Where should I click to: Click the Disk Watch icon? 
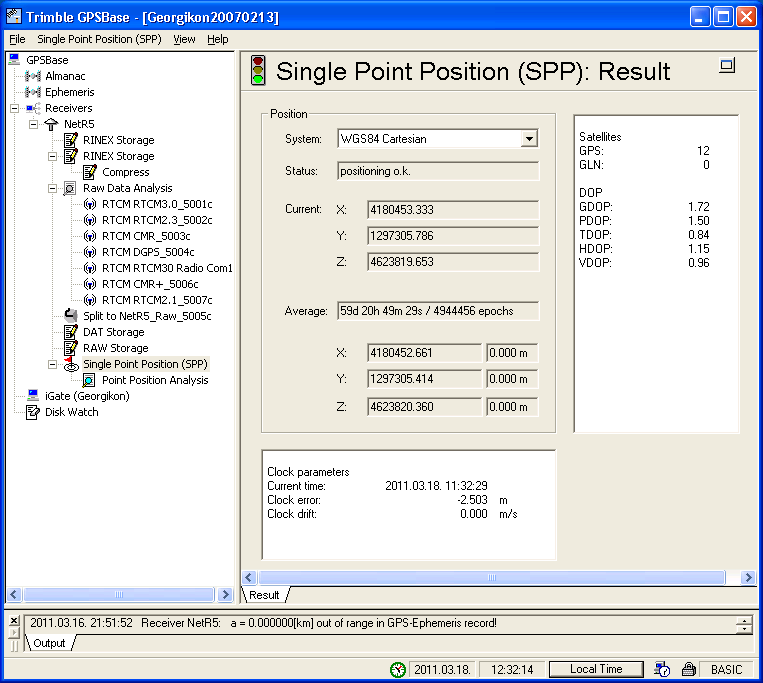(x=33, y=412)
